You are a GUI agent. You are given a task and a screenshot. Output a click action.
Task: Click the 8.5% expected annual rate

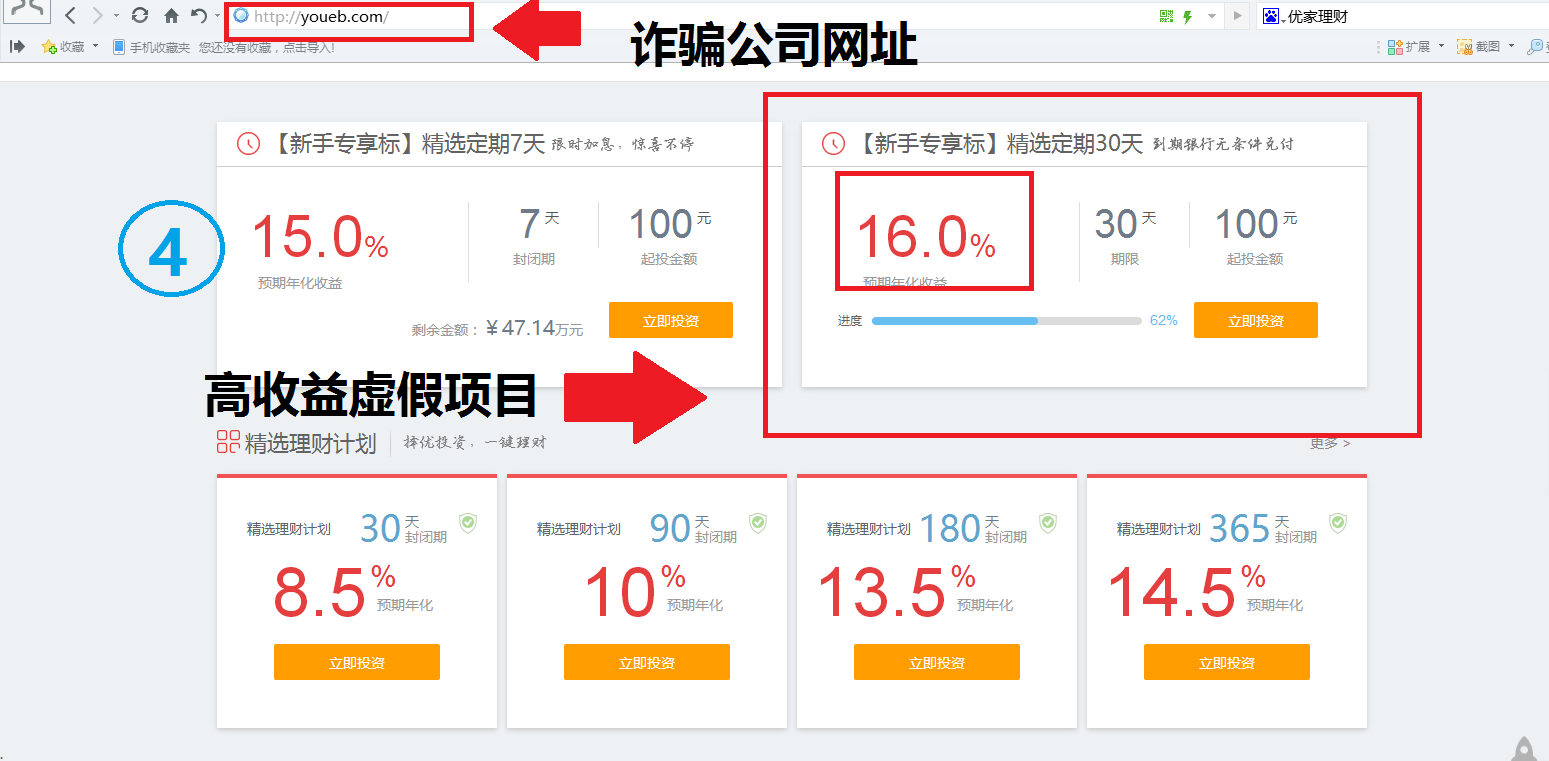pyautogui.click(x=335, y=591)
